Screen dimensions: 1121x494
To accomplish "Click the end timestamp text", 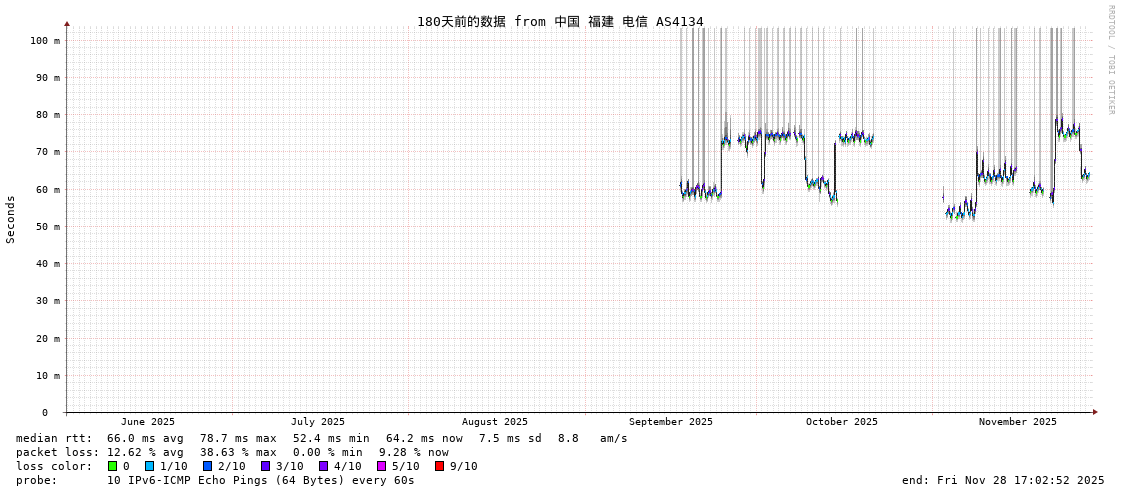I will pyautogui.click(x=1003, y=480).
